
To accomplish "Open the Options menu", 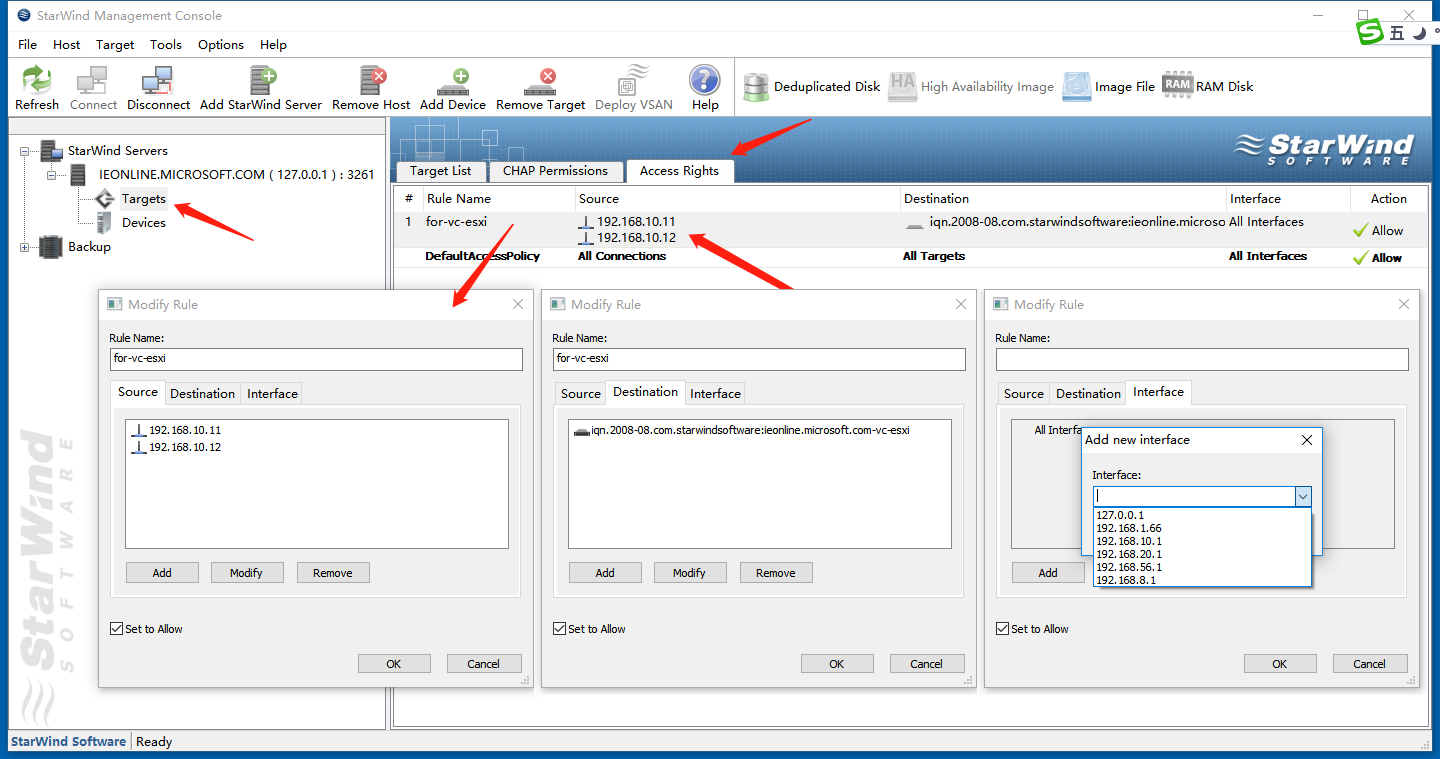I will tap(221, 44).
